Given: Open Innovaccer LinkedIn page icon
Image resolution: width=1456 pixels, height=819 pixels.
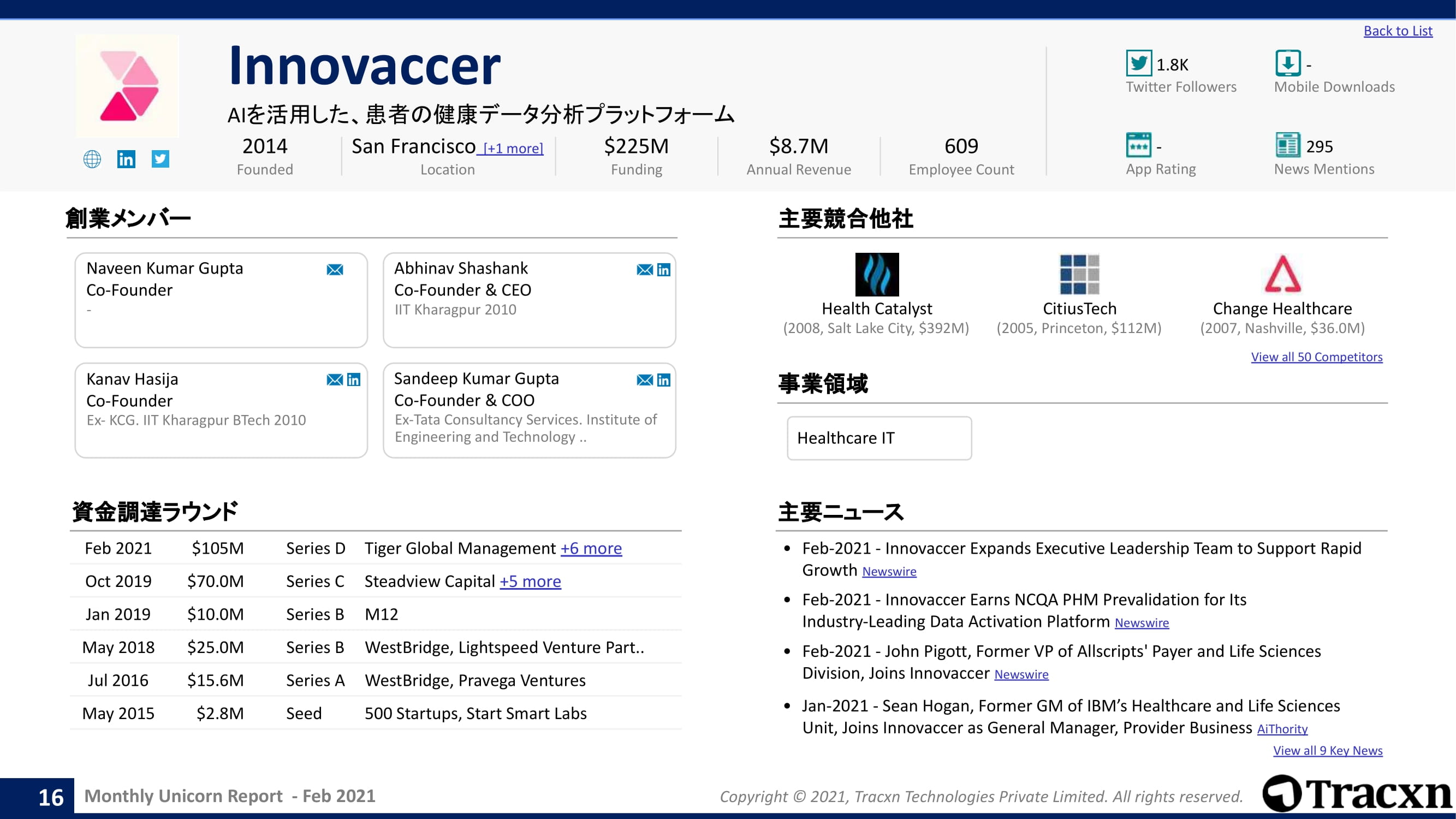Looking at the screenshot, I should tap(126, 159).
